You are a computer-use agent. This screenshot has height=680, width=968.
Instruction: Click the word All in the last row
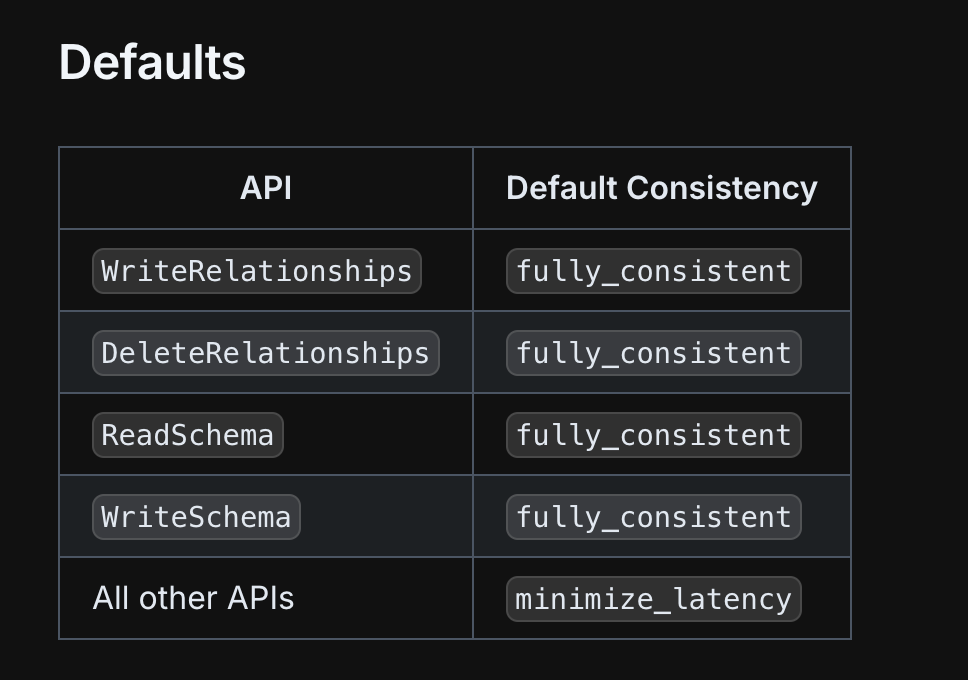click(x=112, y=598)
